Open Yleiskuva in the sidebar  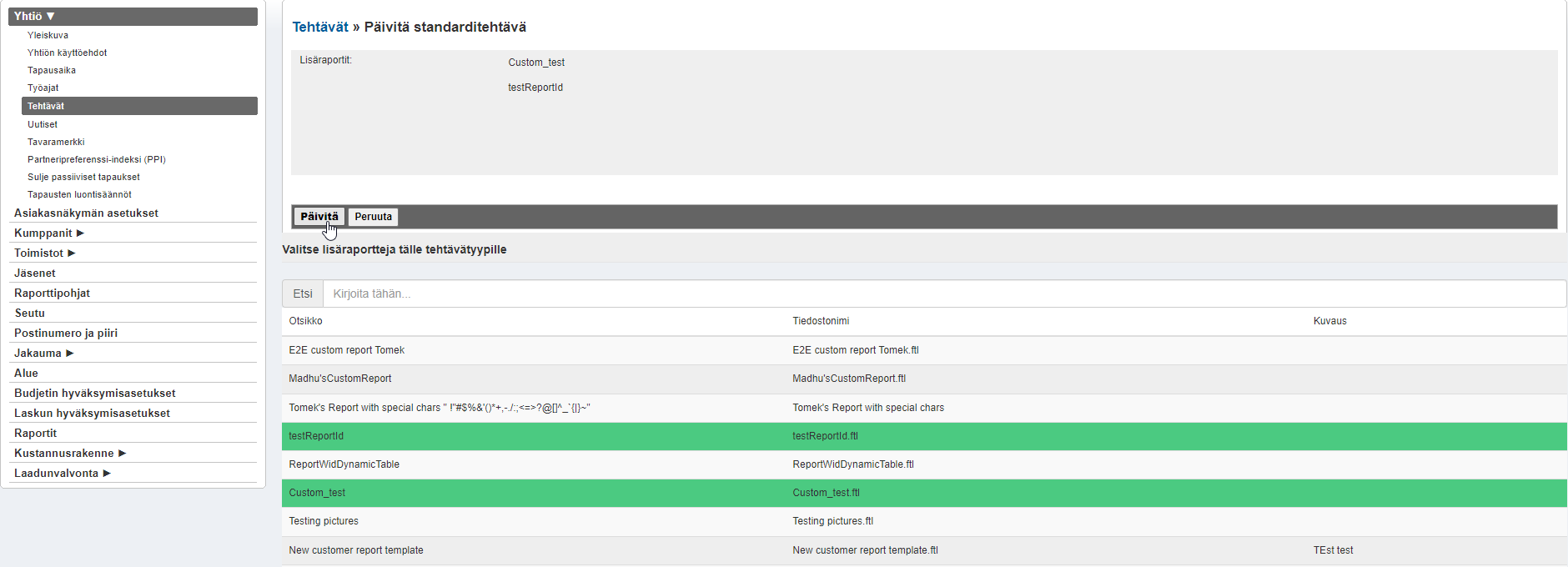(48, 35)
